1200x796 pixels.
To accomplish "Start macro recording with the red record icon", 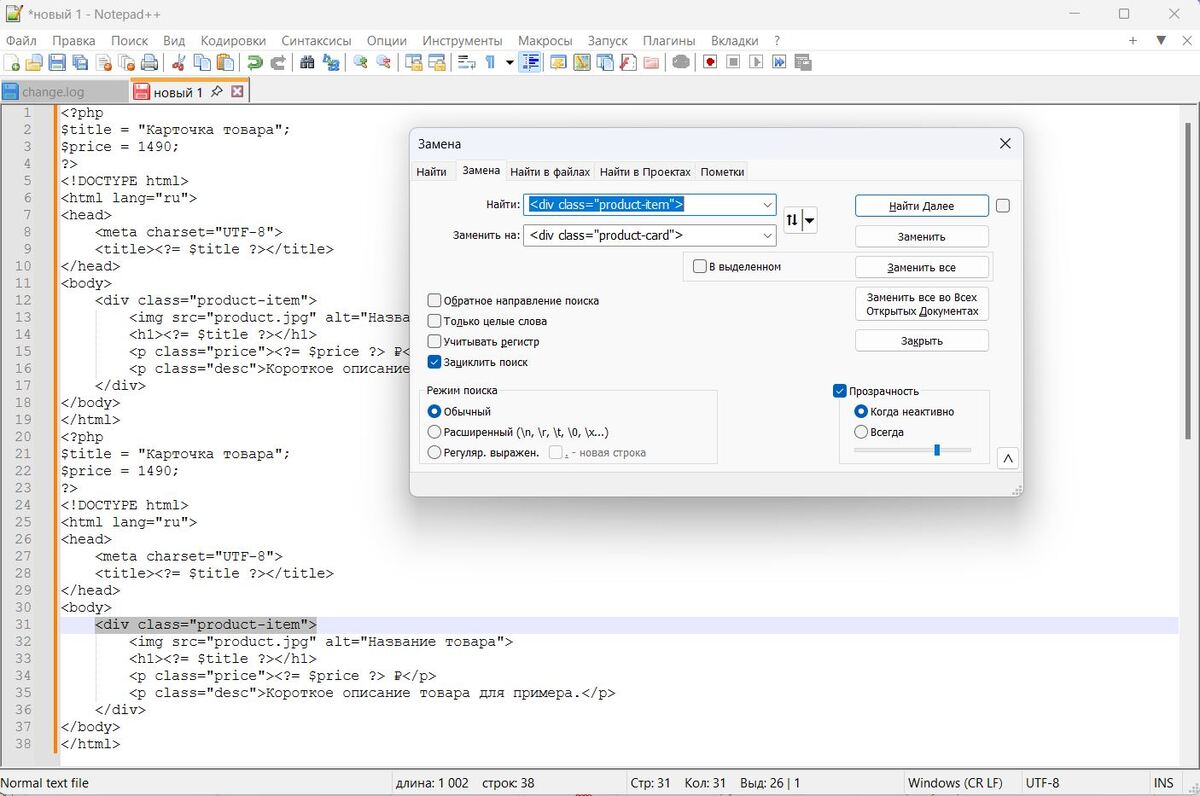I will point(710,62).
